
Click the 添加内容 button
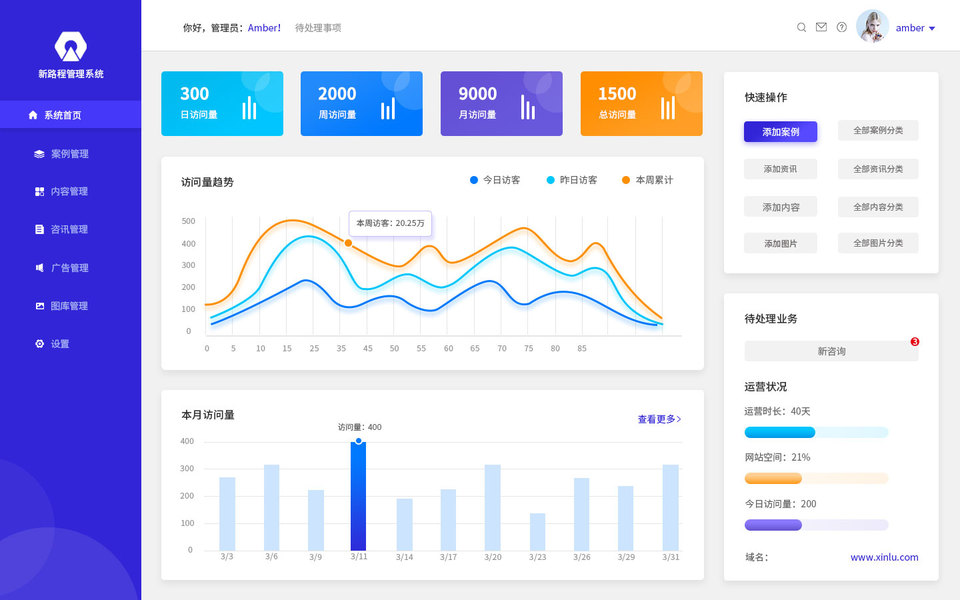tap(781, 207)
